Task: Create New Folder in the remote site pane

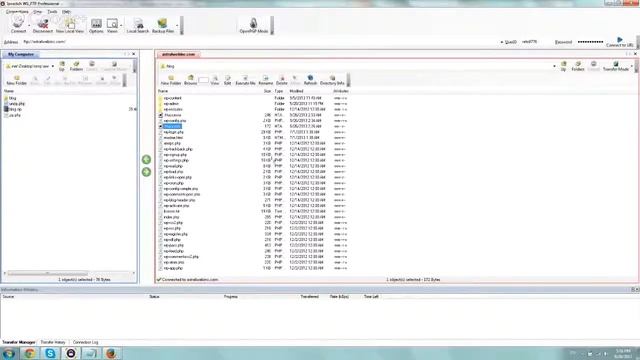Action: point(171,80)
